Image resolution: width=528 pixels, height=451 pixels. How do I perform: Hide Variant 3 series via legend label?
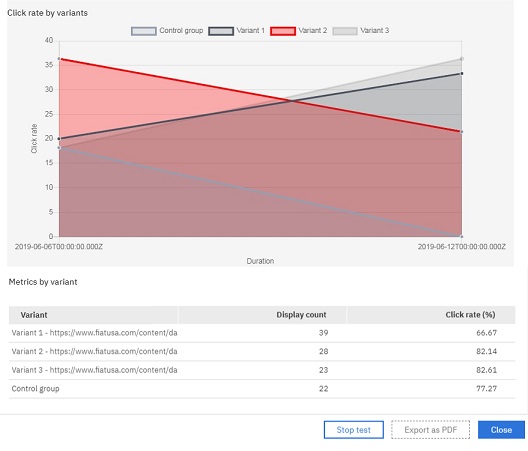374,31
